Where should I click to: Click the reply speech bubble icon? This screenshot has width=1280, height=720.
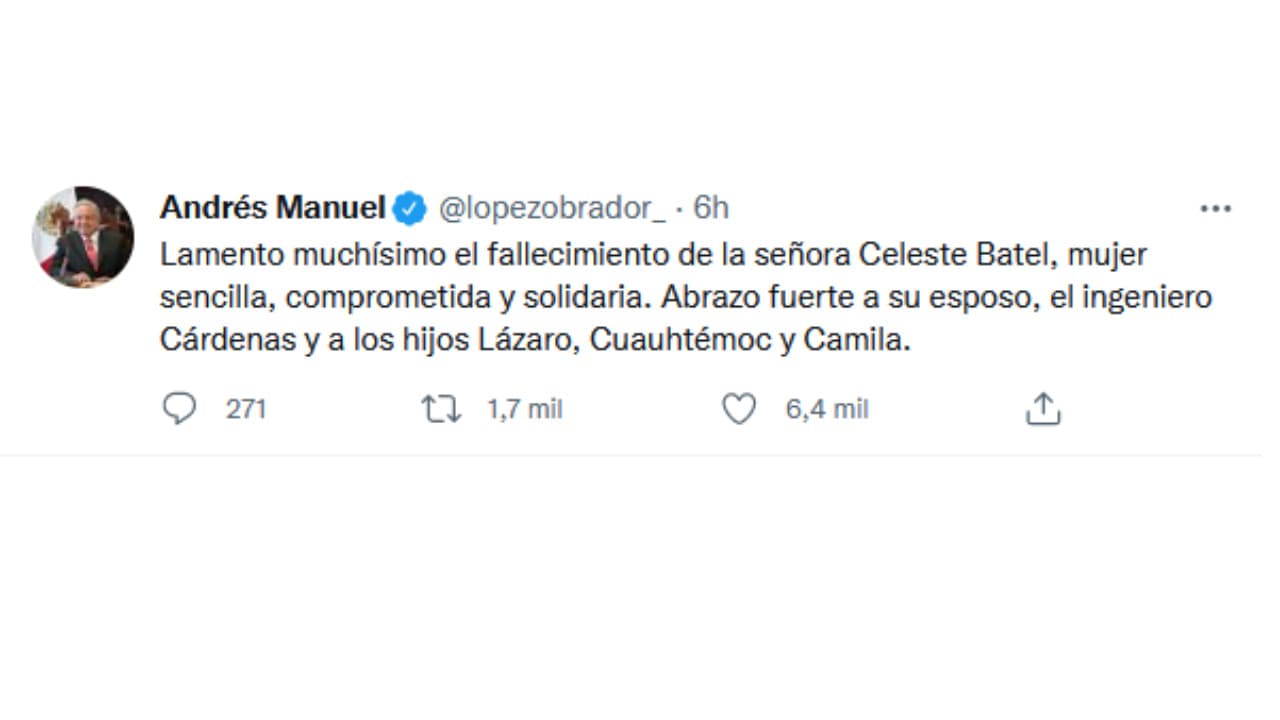click(180, 408)
